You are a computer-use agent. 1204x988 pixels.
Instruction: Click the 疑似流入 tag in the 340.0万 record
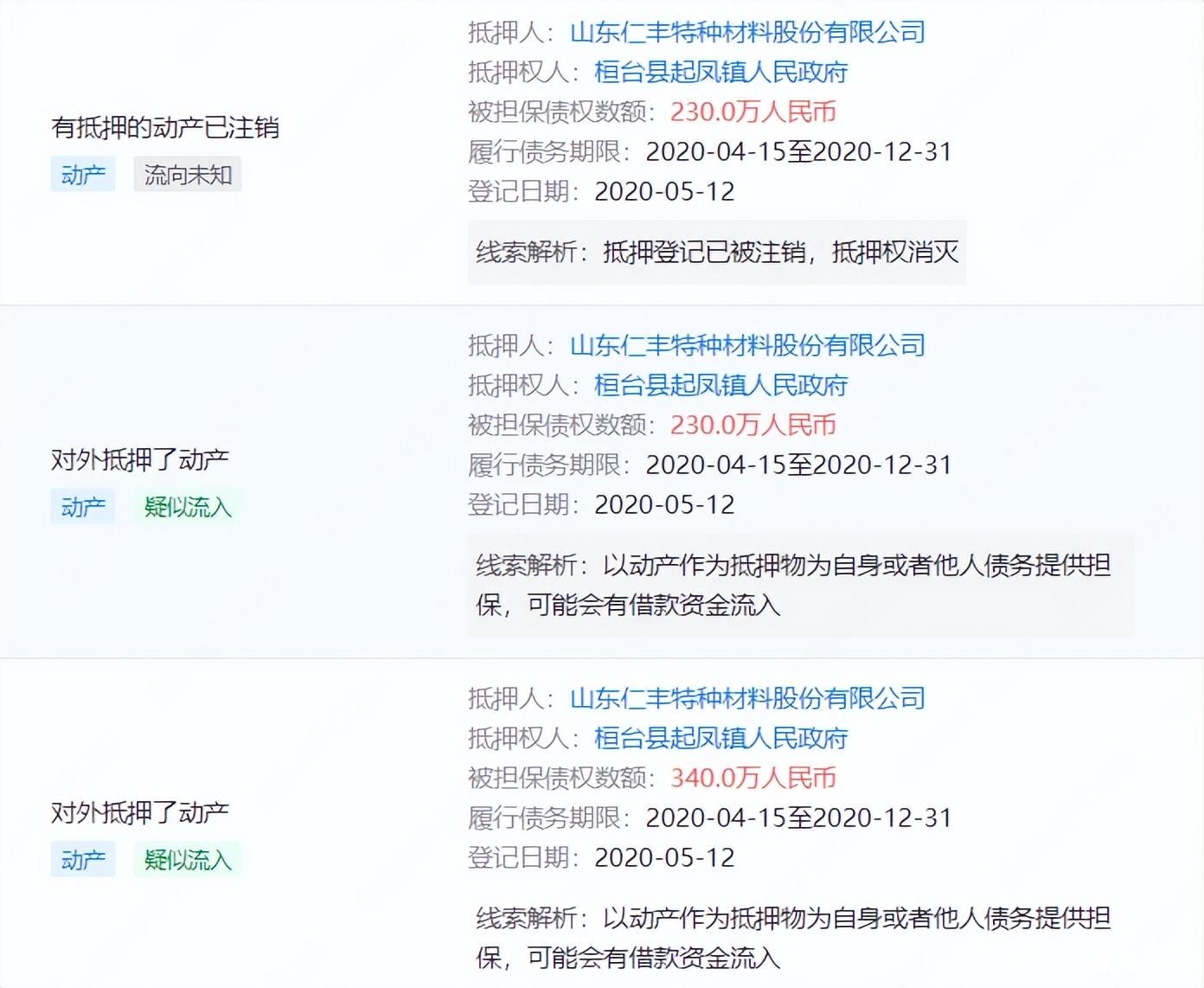(188, 860)
